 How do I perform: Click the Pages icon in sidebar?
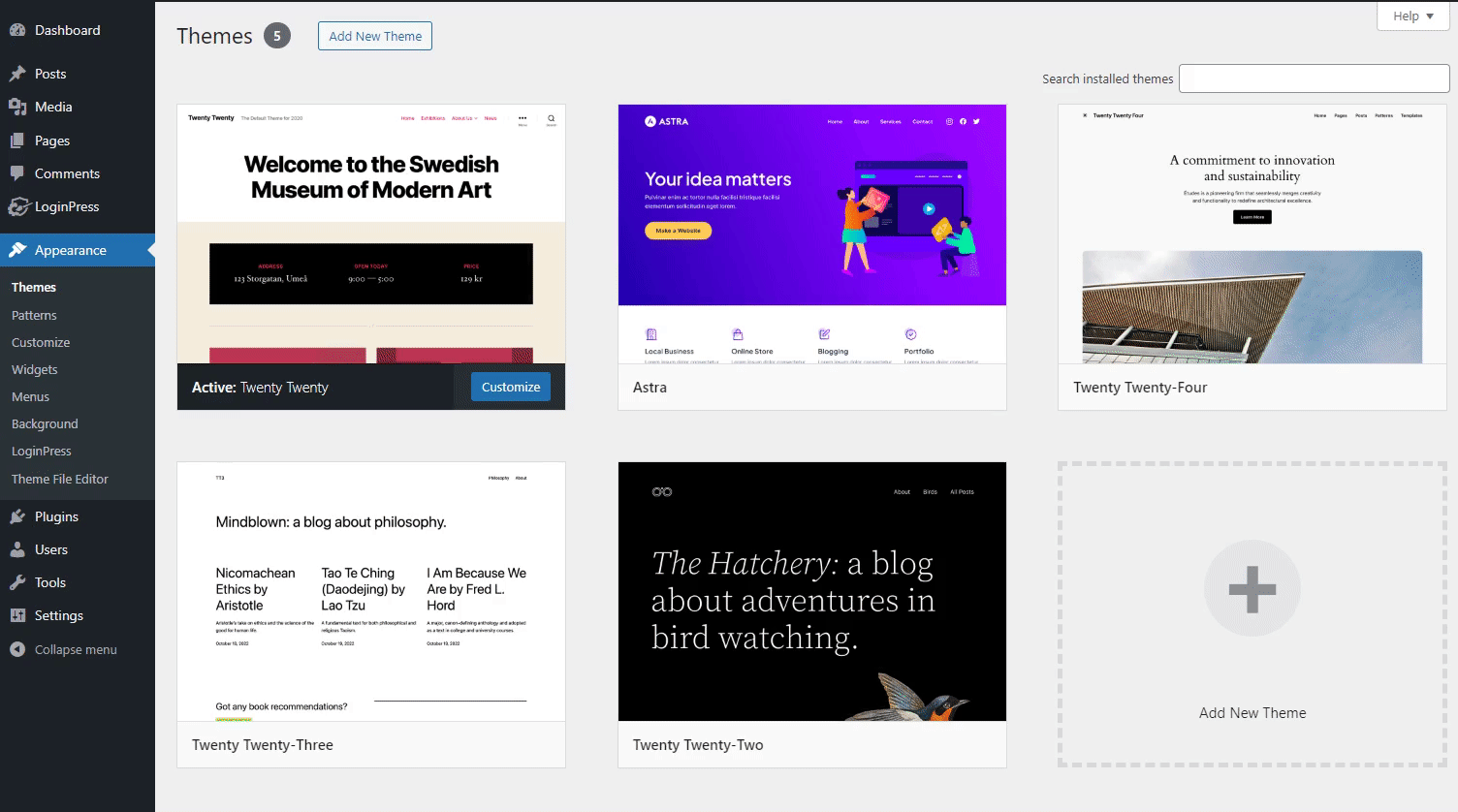point(17,141)
